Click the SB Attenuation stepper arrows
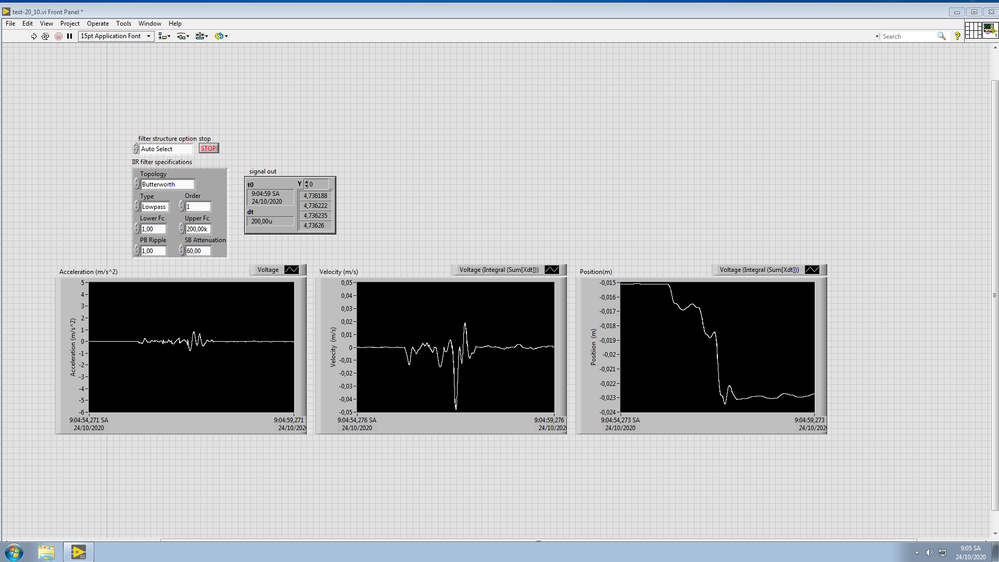The image size is (999, 562). pyautogui.click(x=181, y=251)
